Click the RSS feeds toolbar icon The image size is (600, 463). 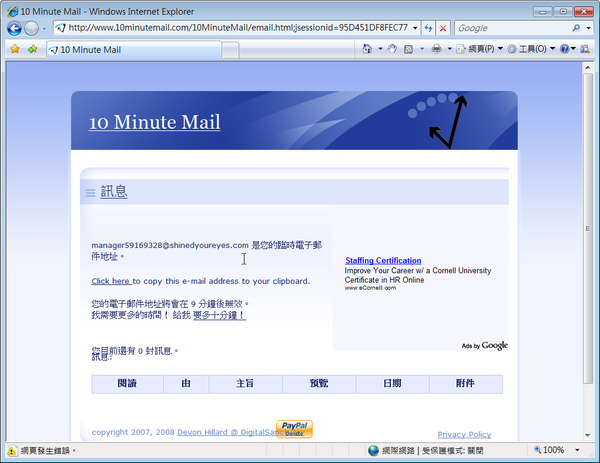pos(408,49)
